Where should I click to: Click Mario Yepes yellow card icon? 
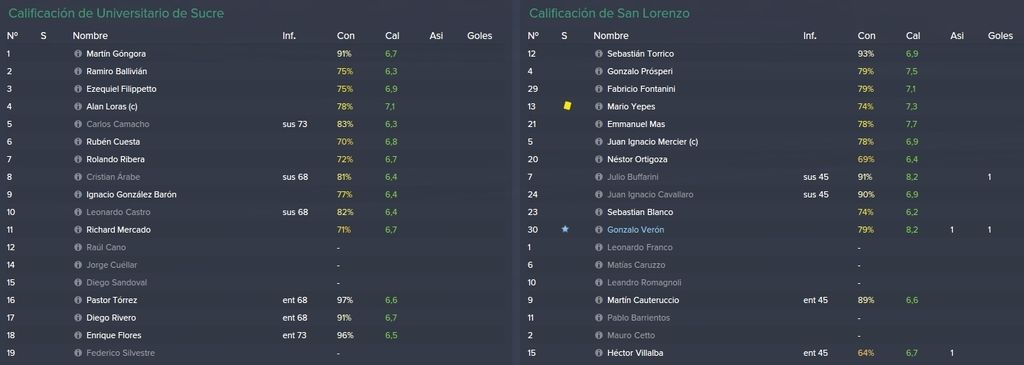(567, 106)
